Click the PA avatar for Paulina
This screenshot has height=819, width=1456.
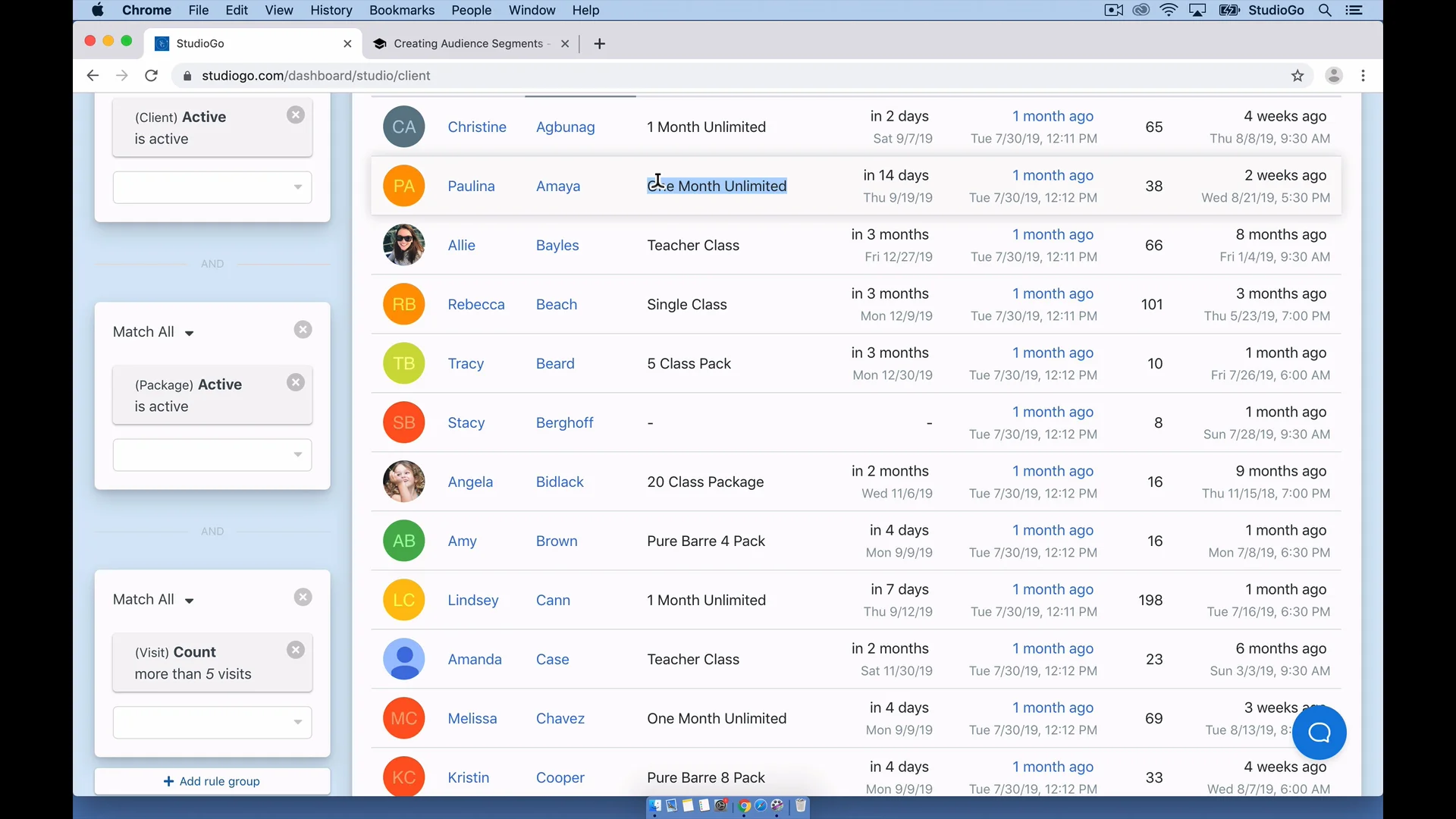click(403, 186)
